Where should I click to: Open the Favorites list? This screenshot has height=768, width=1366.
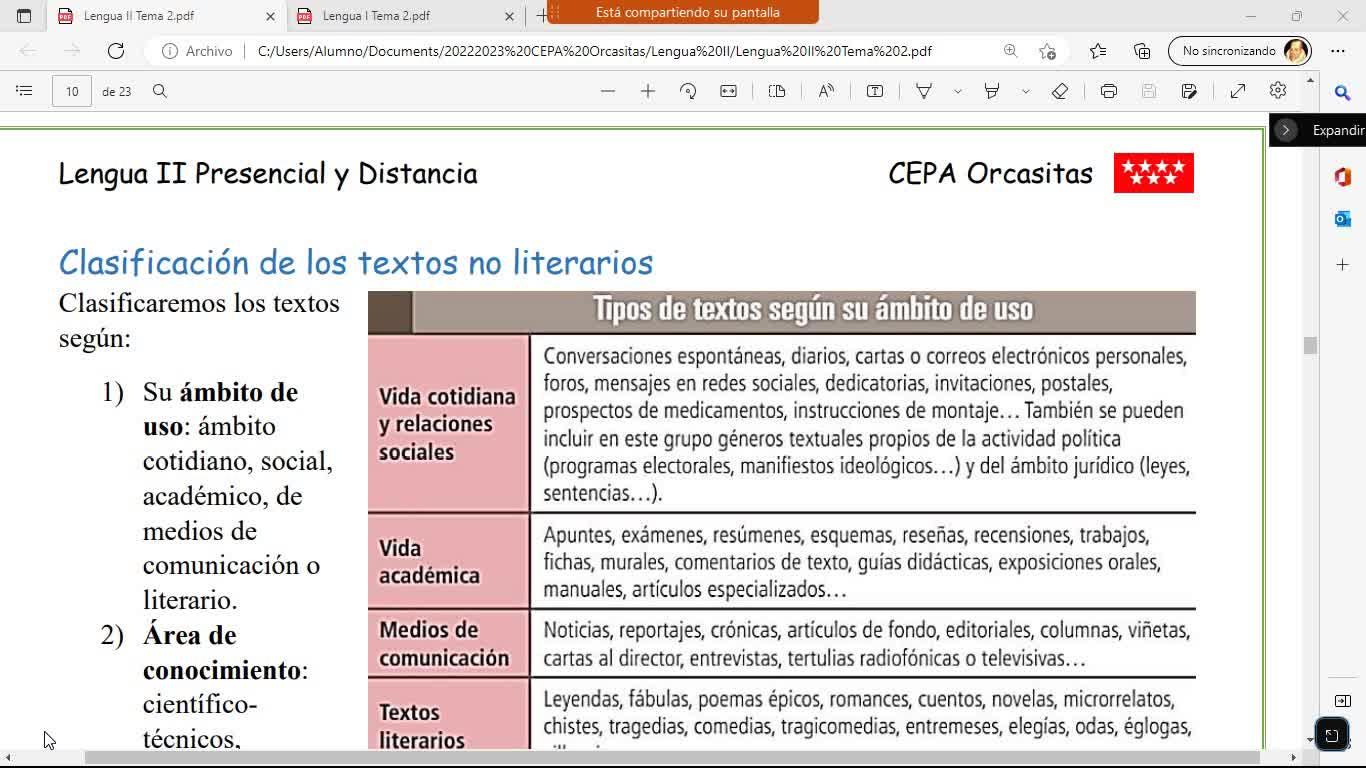click(1098, 51)
